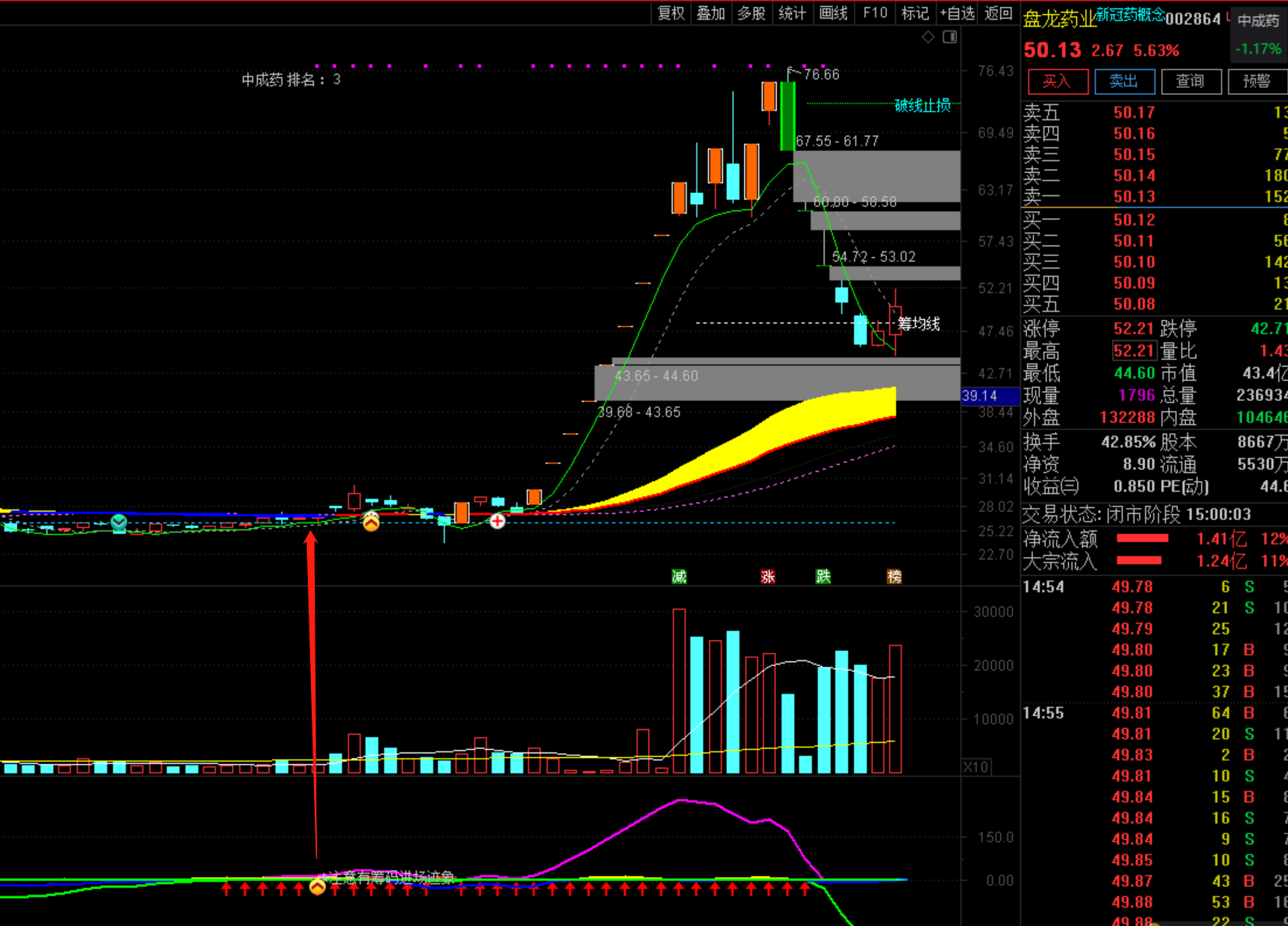
Task: Click the 现量 value 1796
Action: pyautogui.click(x=1136, y=396)
